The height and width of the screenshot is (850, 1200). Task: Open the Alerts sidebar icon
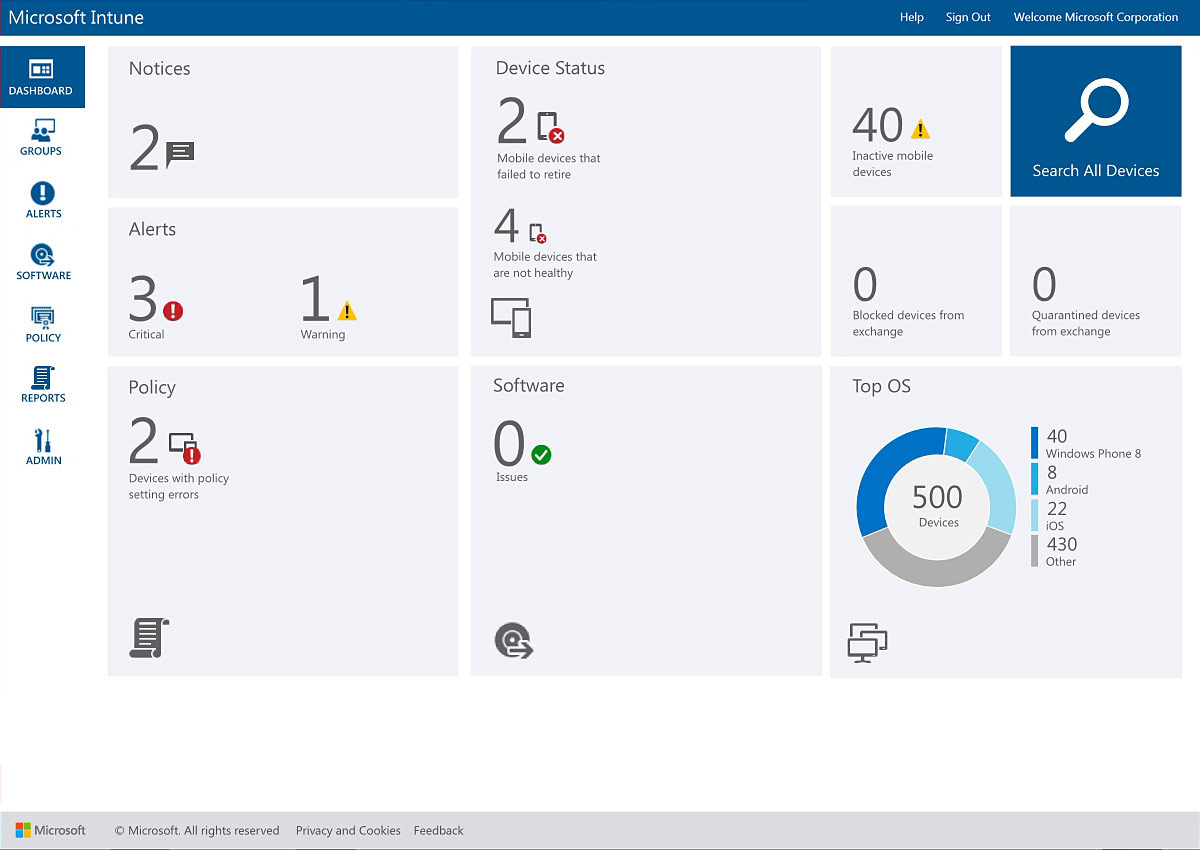(43, 193)
